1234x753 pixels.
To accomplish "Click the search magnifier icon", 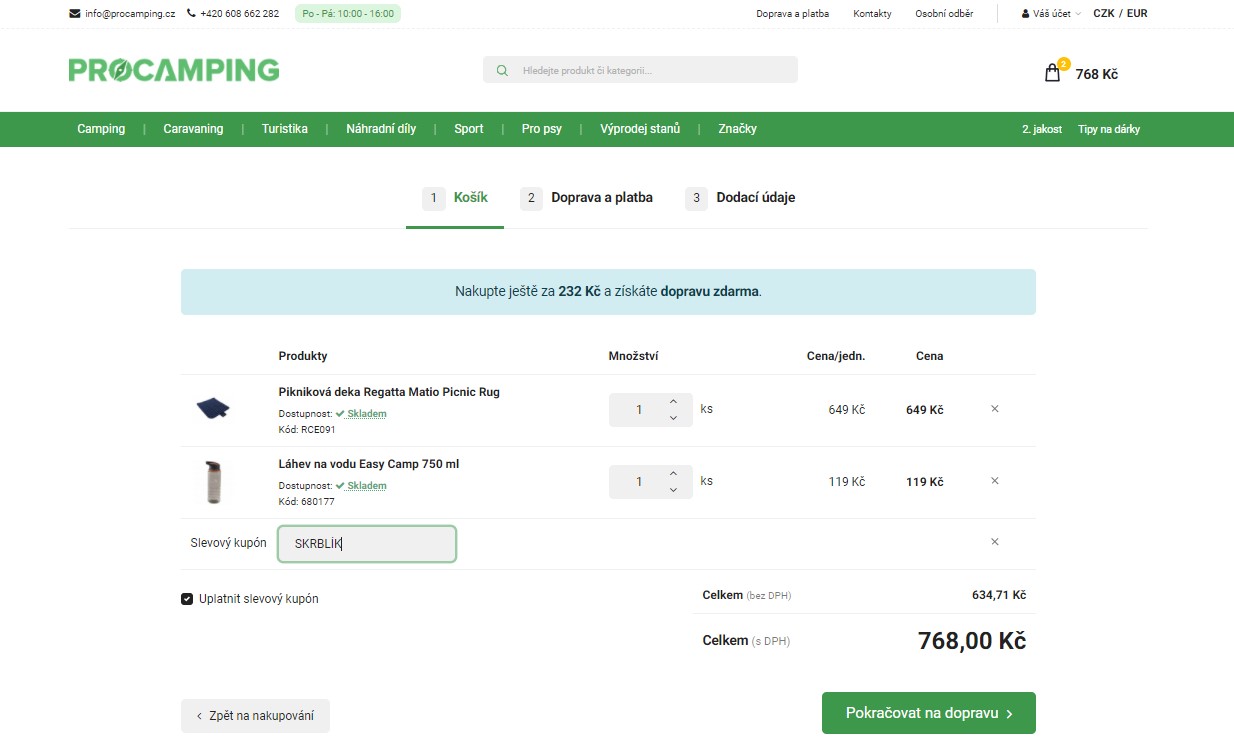I will coord(502,70).
